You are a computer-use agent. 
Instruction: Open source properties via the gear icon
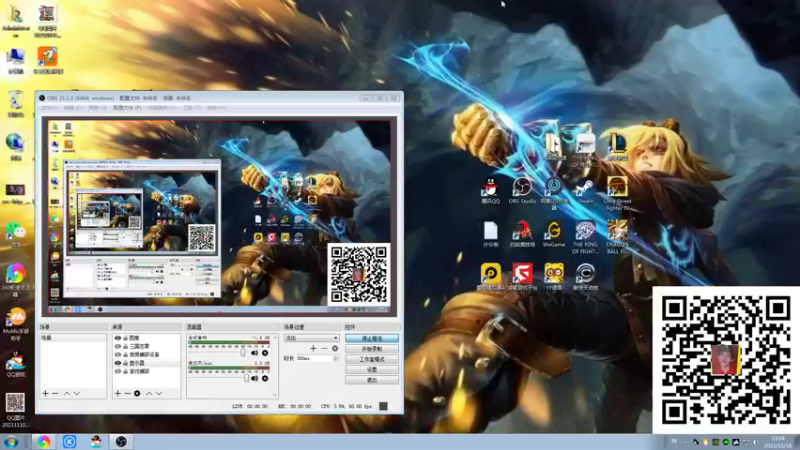137,393
